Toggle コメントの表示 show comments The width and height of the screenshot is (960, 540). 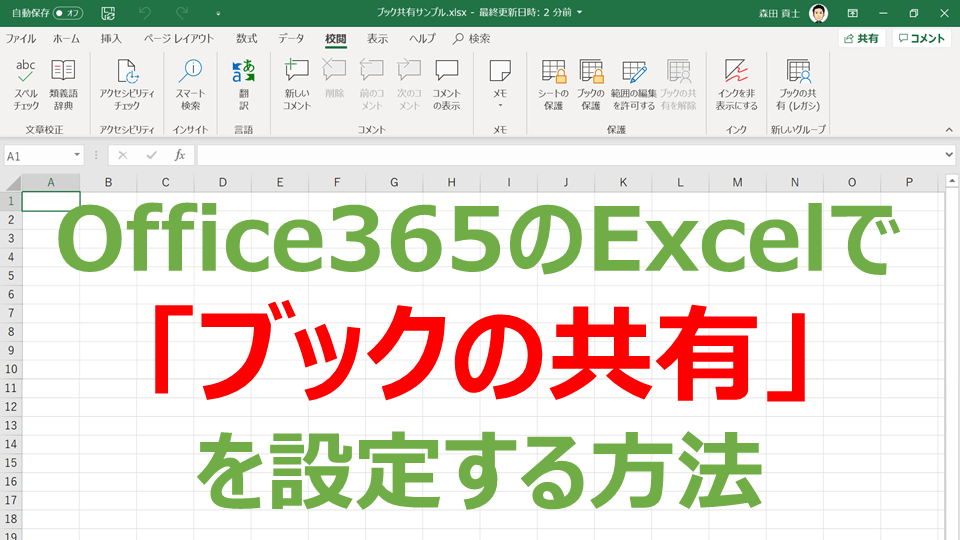446,83
